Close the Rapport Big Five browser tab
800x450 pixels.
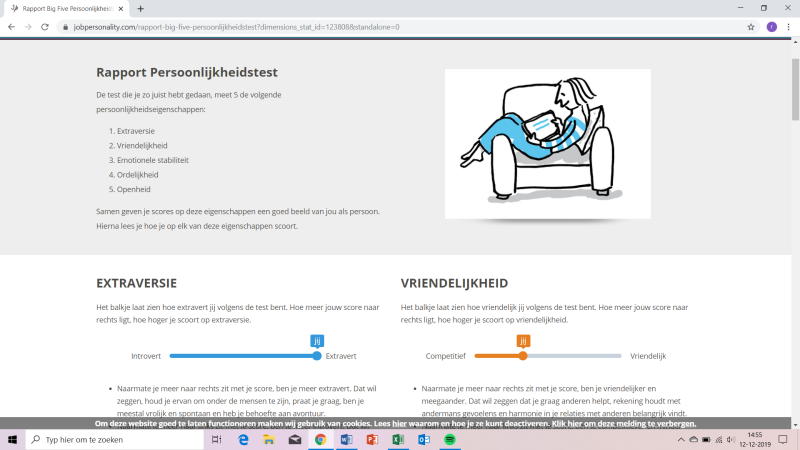coord(121,9)
